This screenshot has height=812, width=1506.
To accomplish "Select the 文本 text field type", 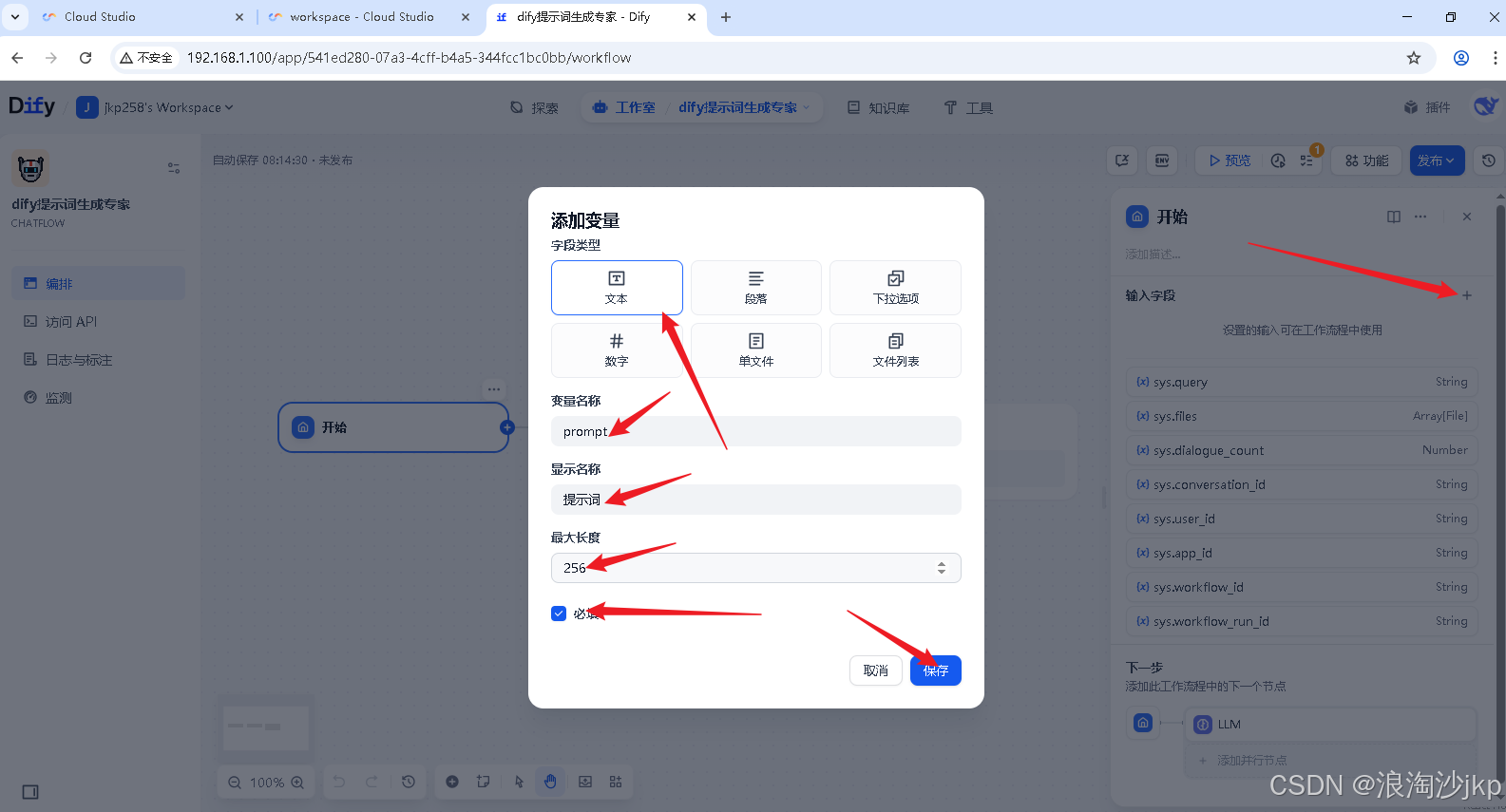I will (617, 288).
